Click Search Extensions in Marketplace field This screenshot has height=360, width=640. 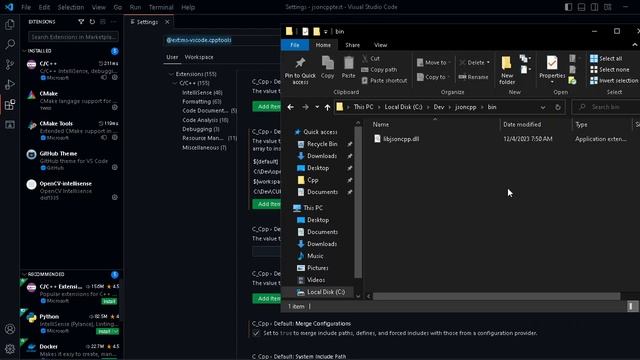pyautogui.click(x=73, y=37)
